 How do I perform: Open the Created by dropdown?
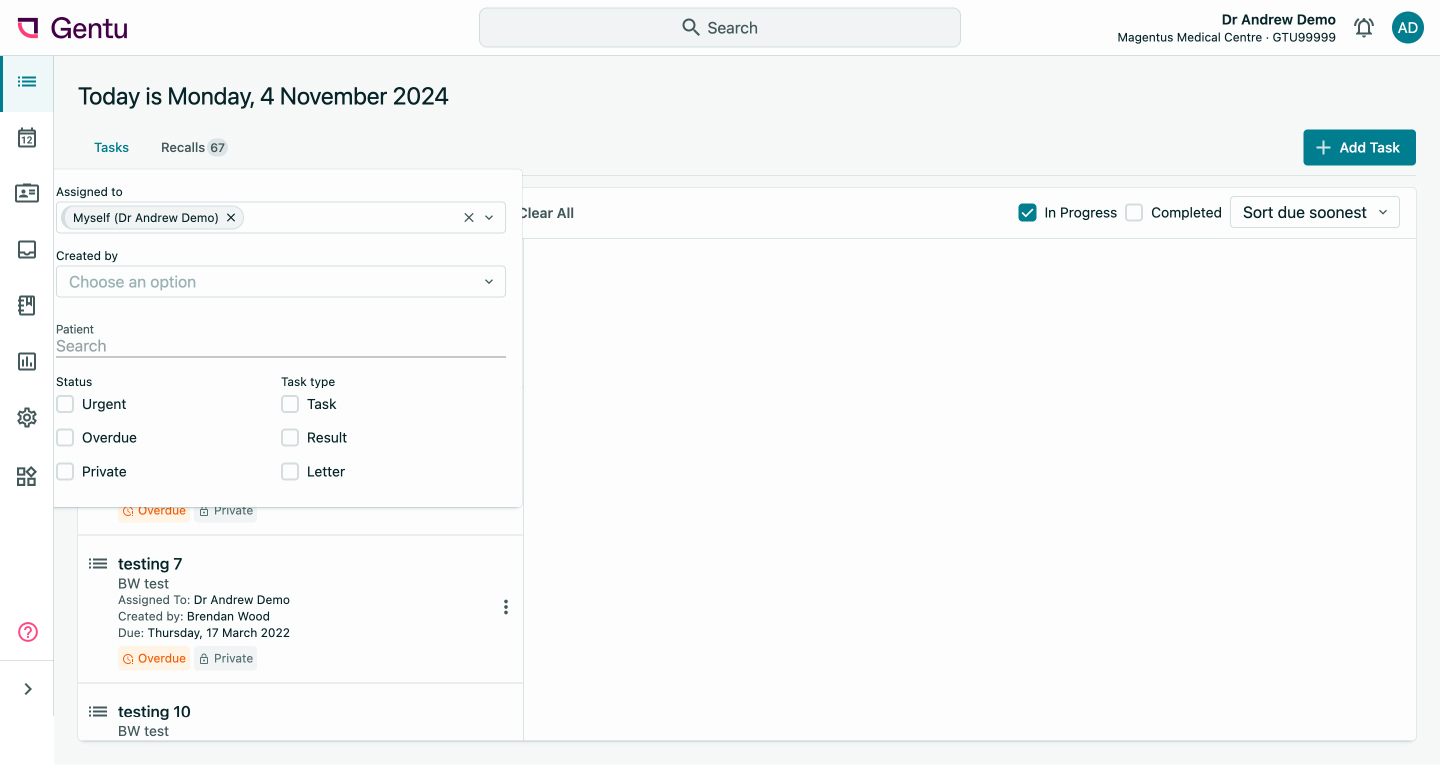(x=280, y=282)
